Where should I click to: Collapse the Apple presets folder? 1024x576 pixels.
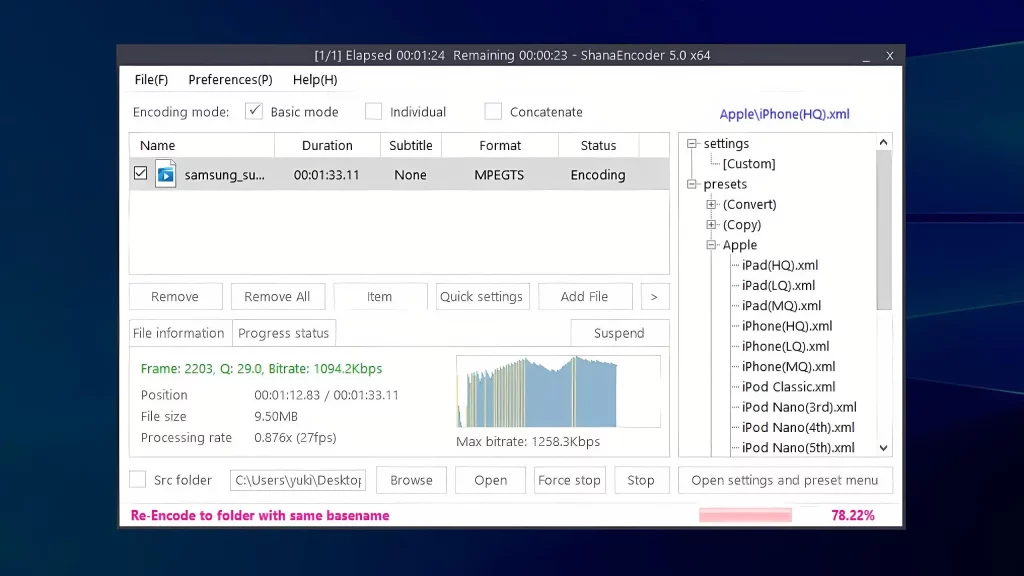[712, 245]
